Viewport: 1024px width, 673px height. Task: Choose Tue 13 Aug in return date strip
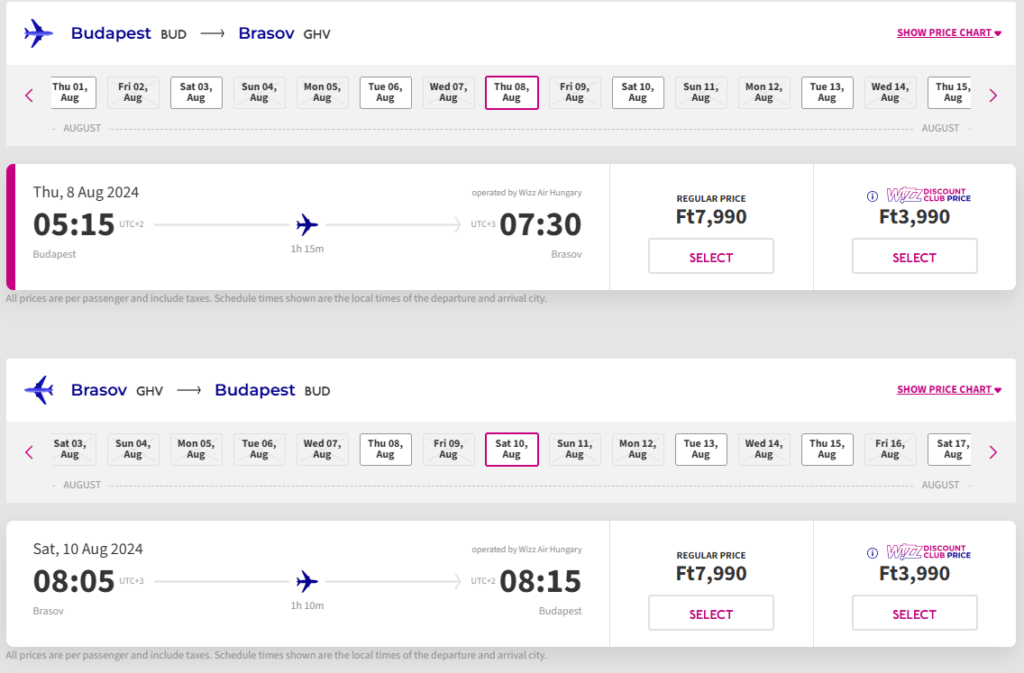(700, 449)
